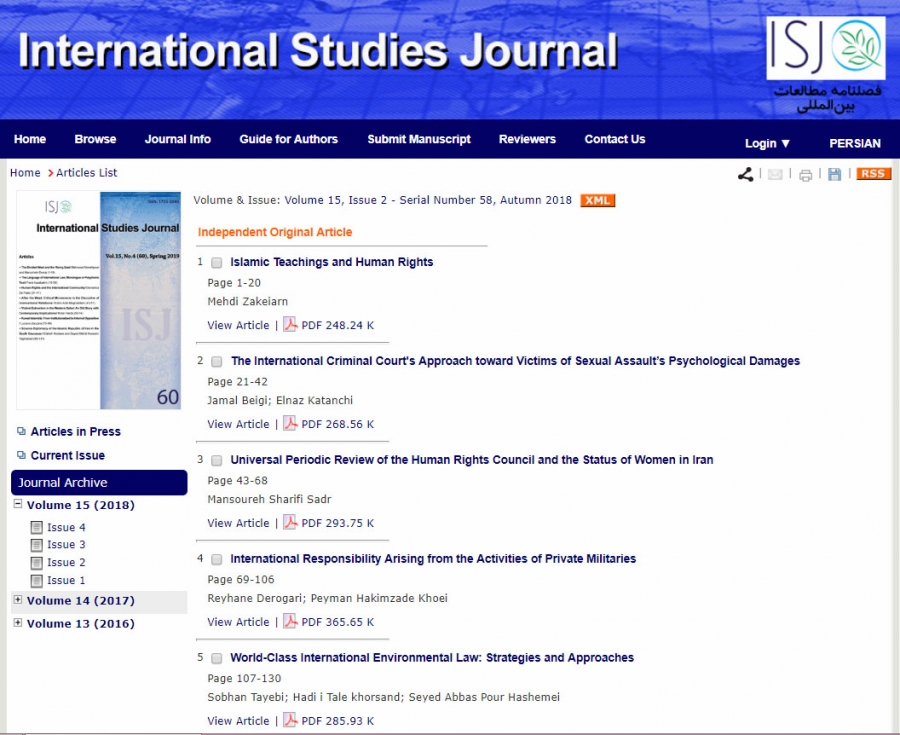Click the journal cover thumbnail image
This screenshot has width=900, height=735.
click(98, 300)
